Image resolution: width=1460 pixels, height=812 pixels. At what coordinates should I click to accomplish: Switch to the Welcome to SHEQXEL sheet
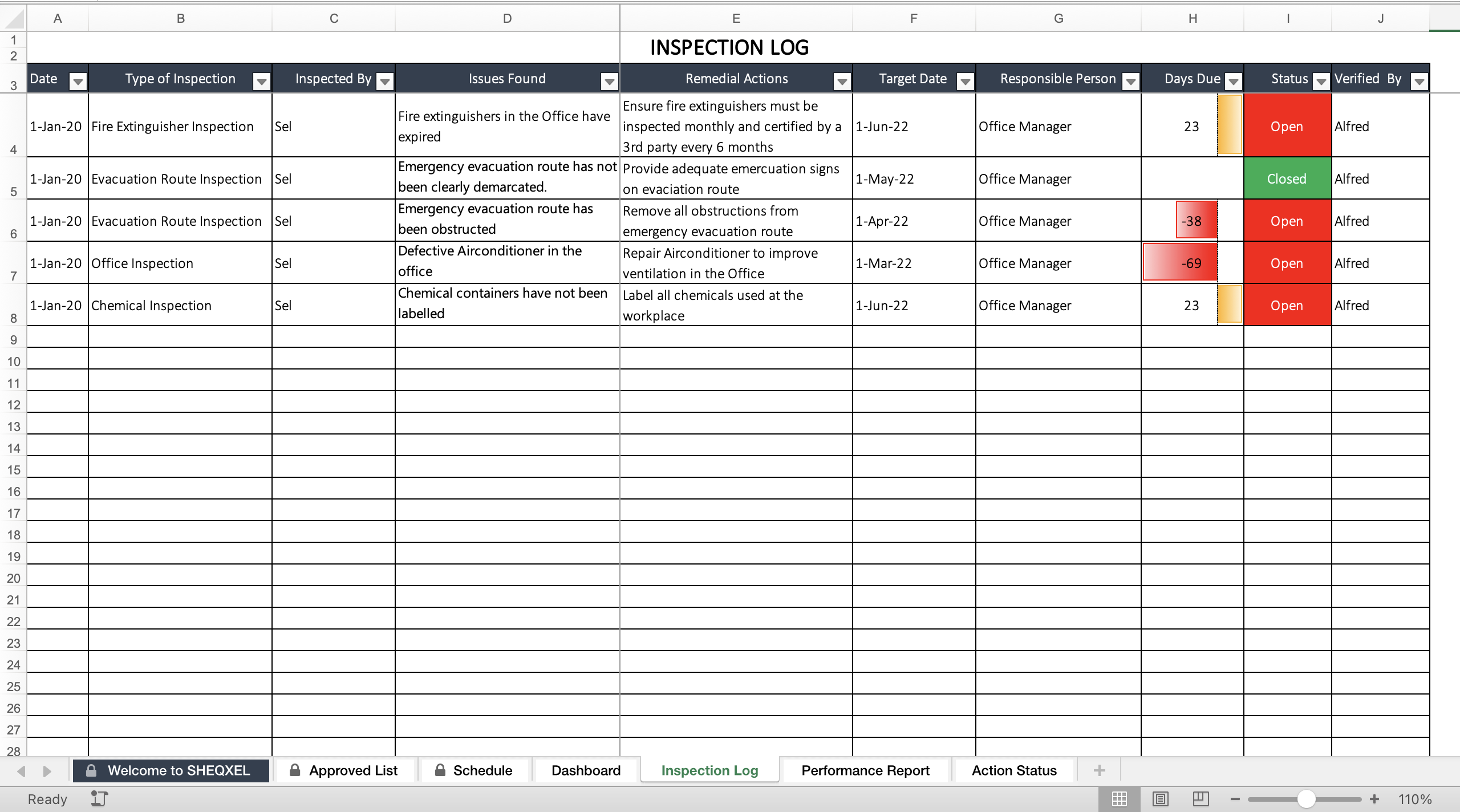[171, 770]
